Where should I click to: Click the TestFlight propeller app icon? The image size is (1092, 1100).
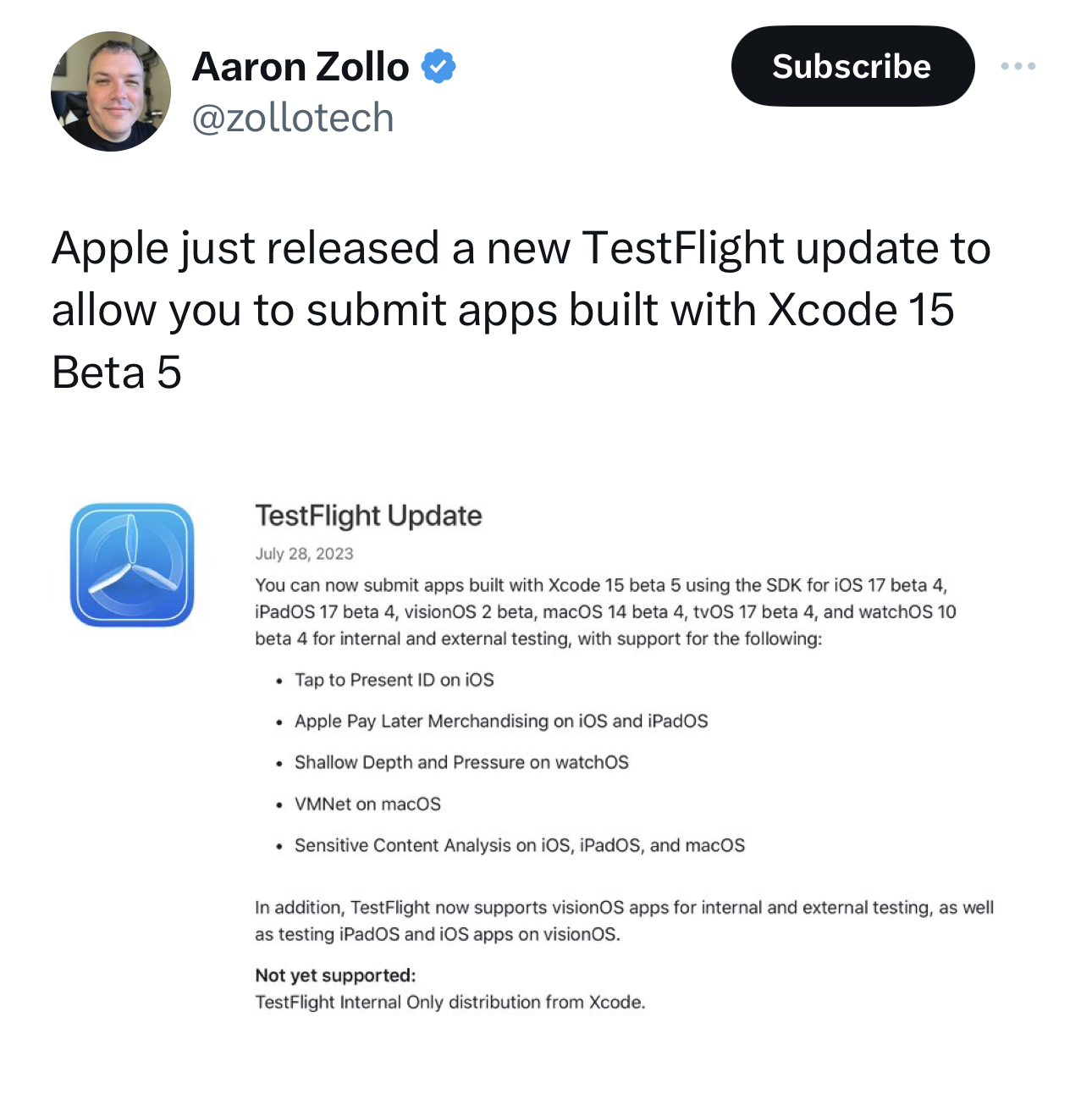pos(132,565)
